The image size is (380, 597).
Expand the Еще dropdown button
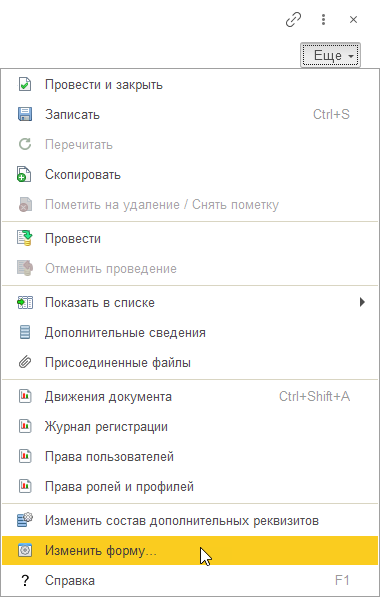point(331,56)
